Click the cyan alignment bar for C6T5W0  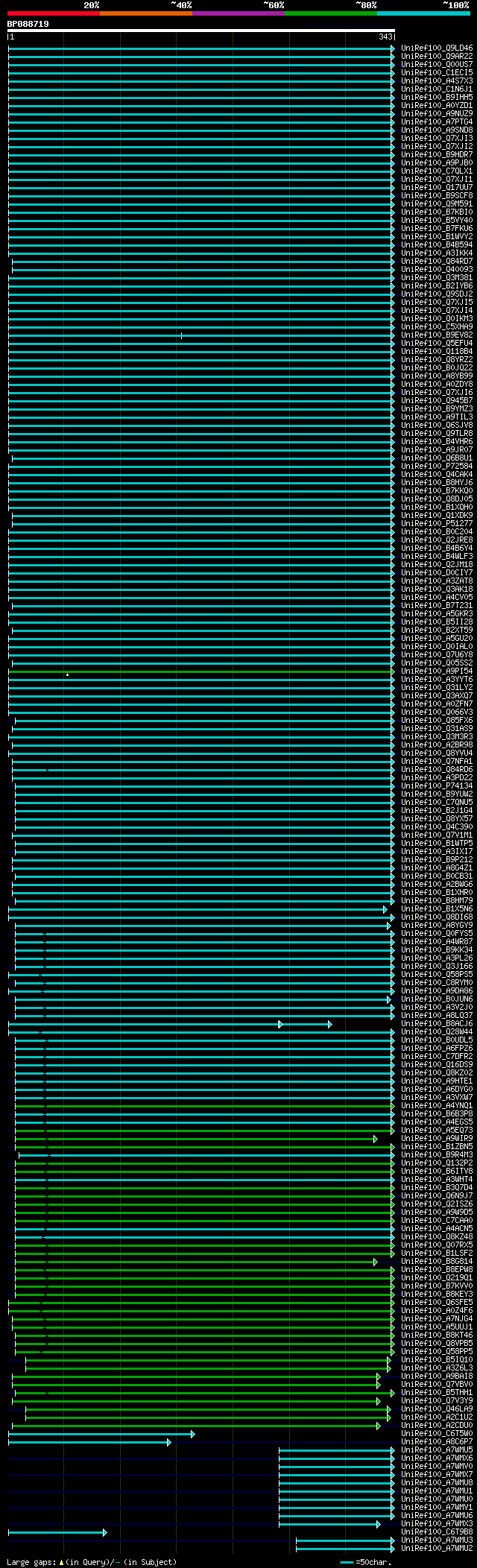(x=101, y=1434)
